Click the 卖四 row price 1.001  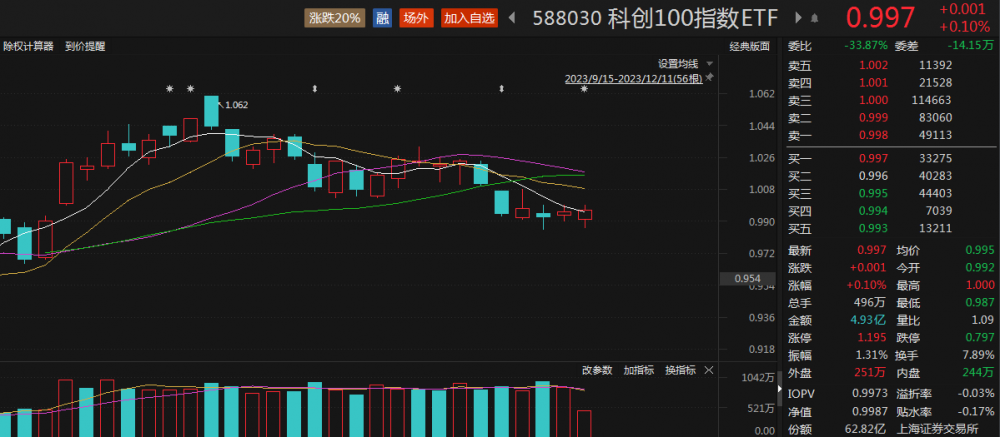click(873, 82)
